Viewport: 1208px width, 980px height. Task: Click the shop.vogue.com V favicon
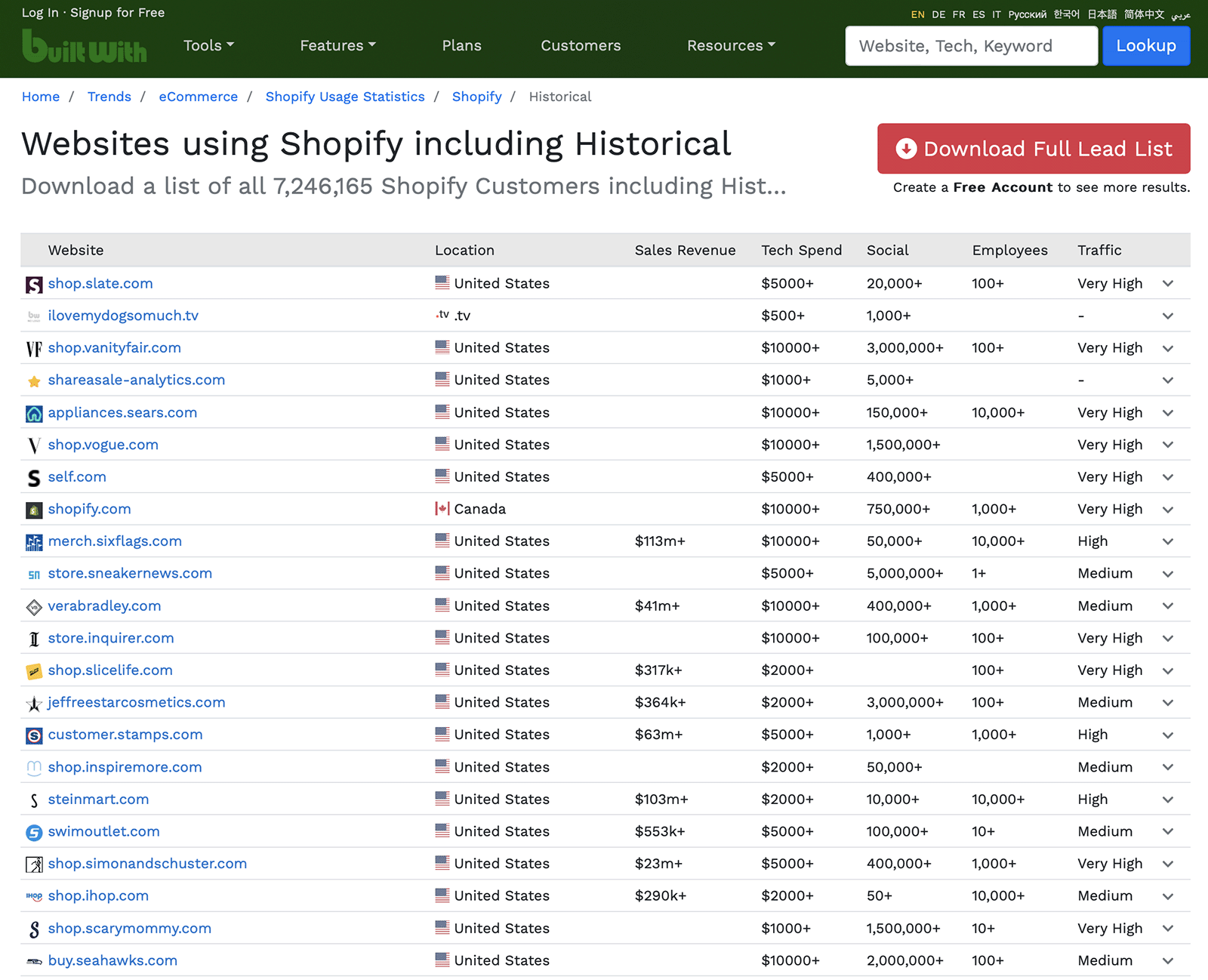[x=34, y=445]
